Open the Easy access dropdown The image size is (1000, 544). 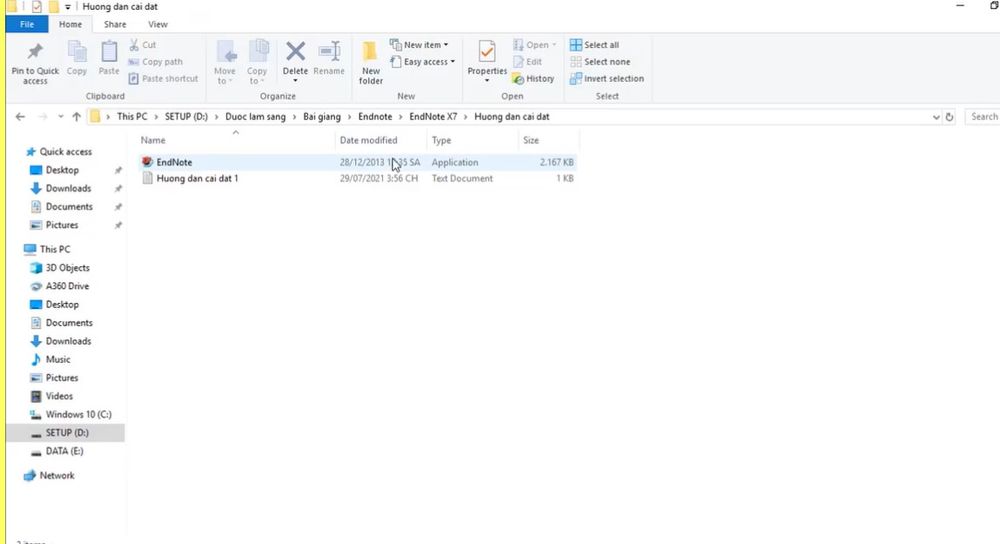[423, 62]
